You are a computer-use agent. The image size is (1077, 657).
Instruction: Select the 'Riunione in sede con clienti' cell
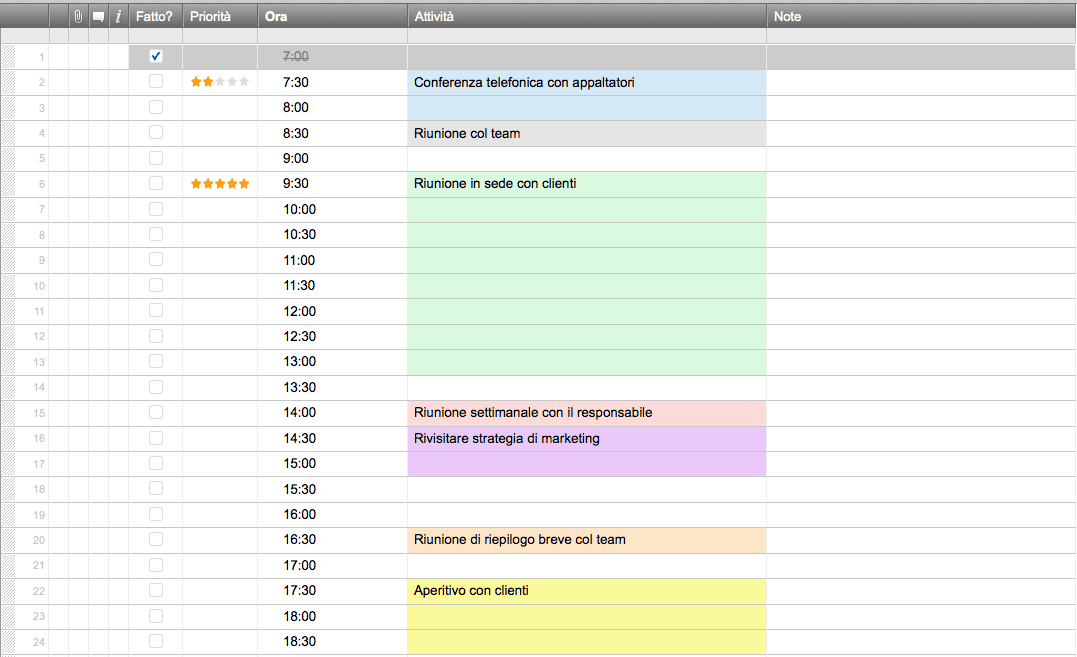[x=587, y=184]
